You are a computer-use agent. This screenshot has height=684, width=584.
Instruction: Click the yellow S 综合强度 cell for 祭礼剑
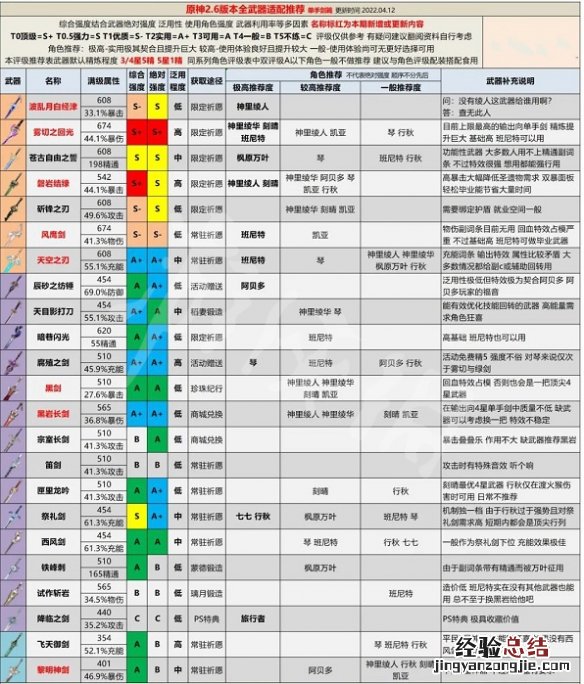click(137, 516)
